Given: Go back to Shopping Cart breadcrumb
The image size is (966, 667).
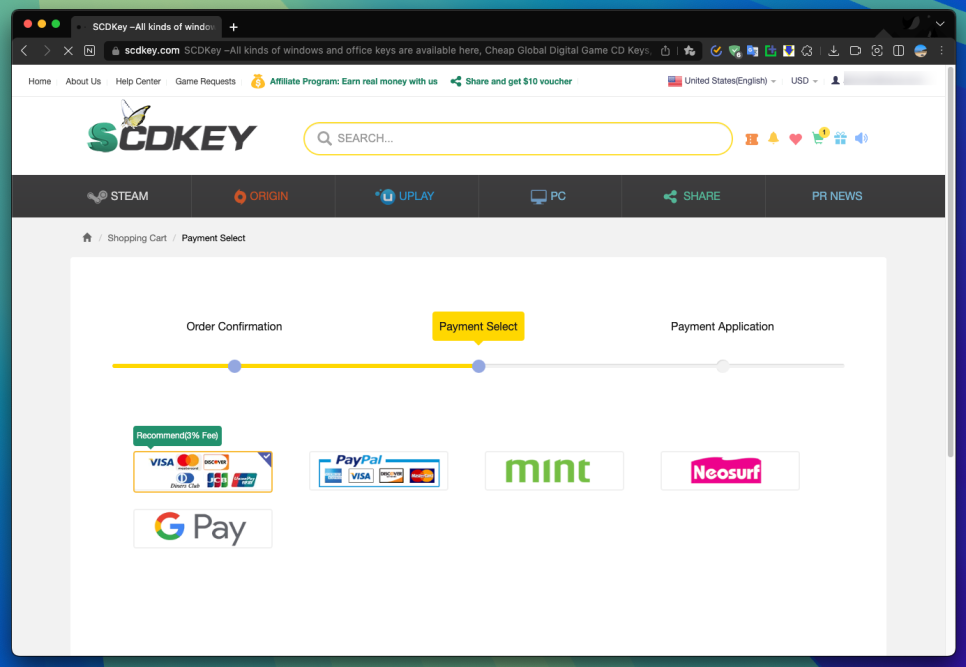Looking at the screenshot, I should tap(137, 238).
